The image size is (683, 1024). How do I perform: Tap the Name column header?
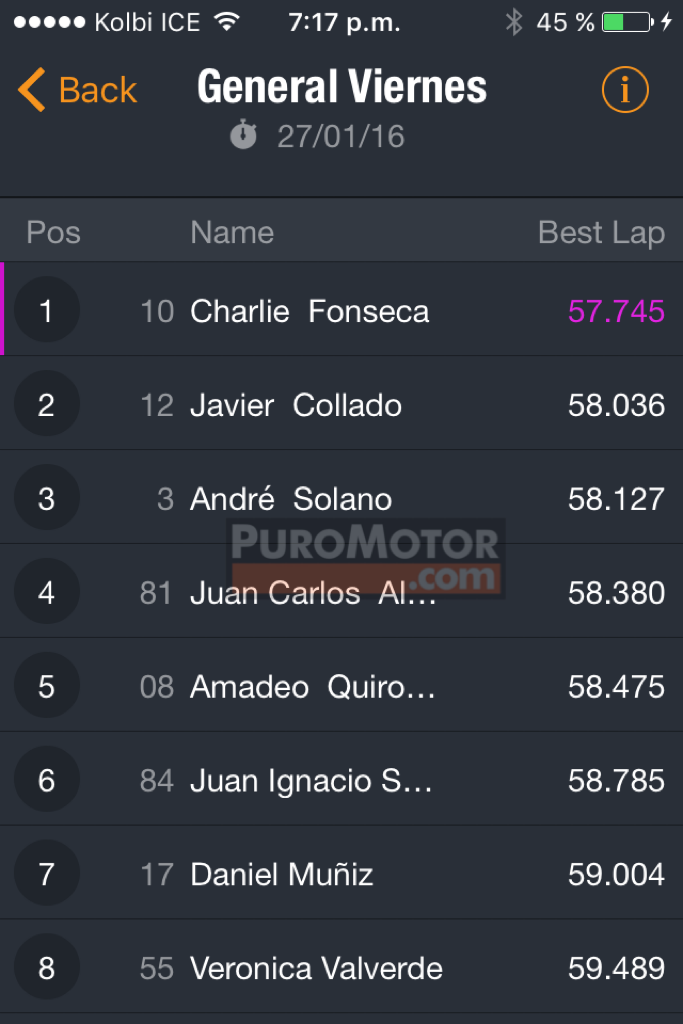(232, 232)
